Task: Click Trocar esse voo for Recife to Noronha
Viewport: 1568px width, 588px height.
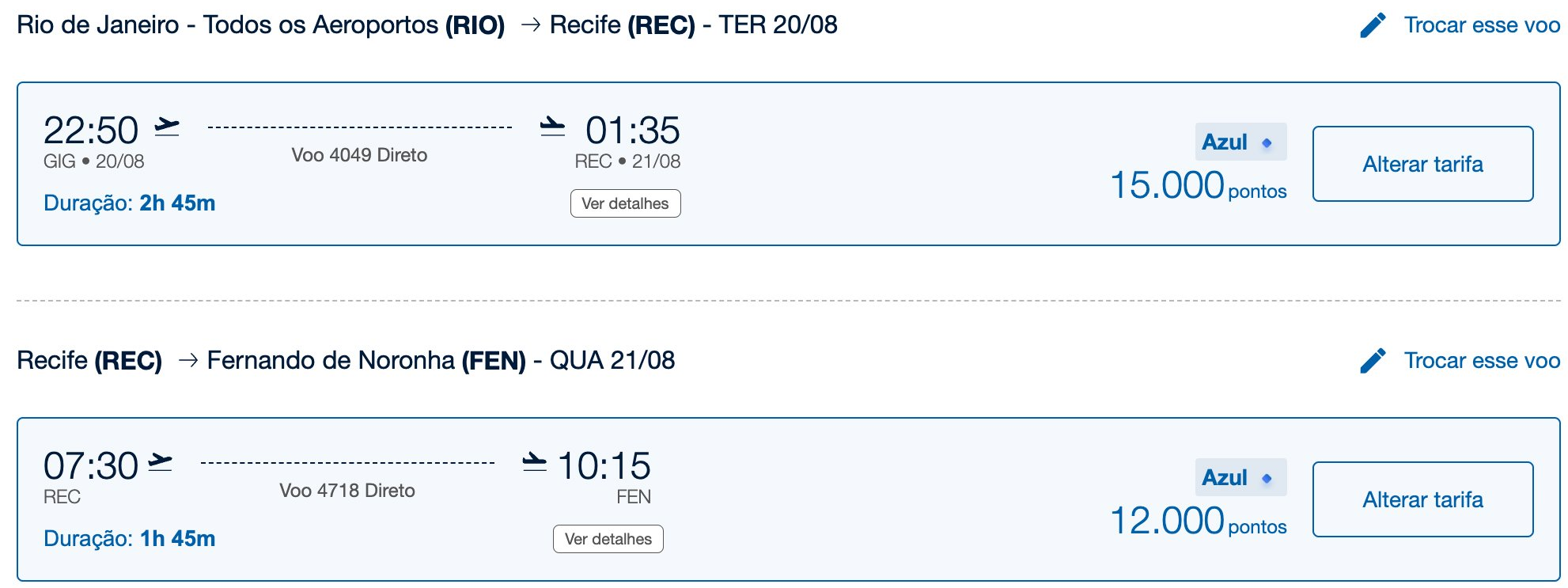Action: pos(1482,361)
